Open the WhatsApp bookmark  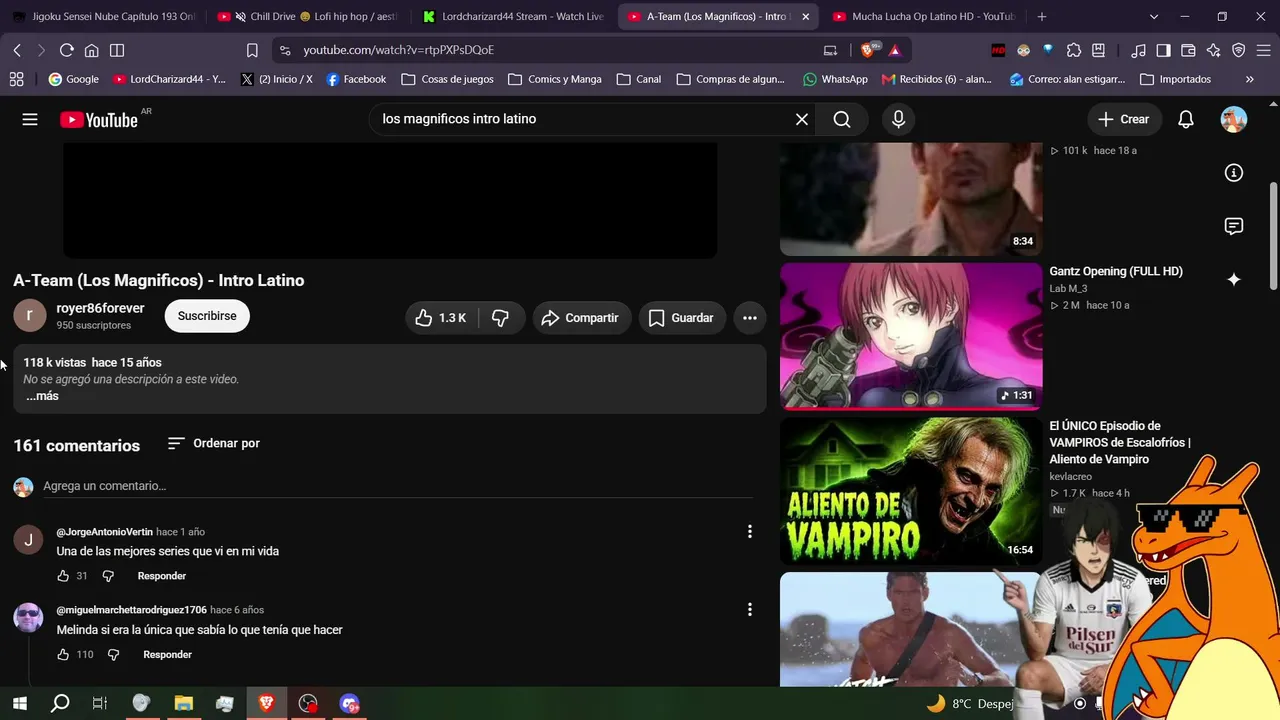point(835,79)
